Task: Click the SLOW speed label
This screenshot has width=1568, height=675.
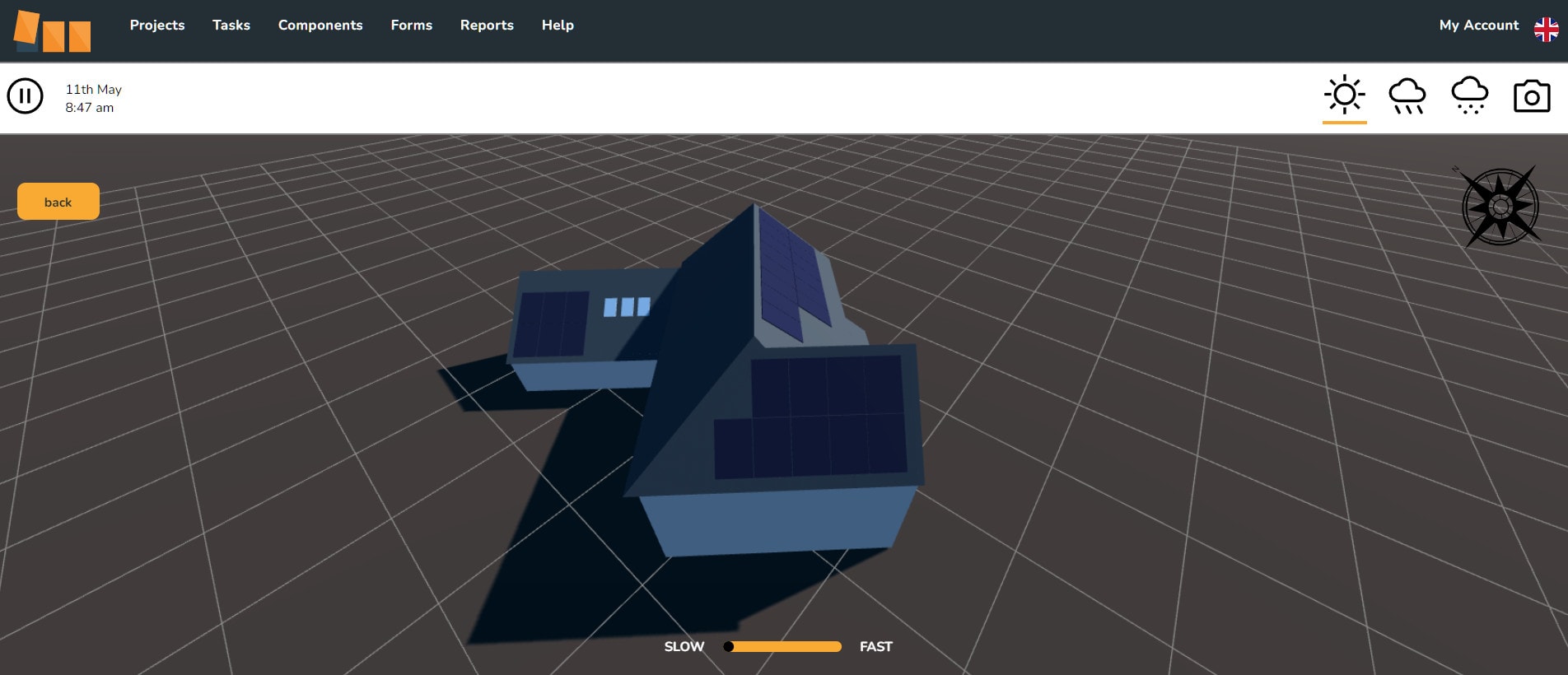Action: pyautogui.click(x=684, y=647)
